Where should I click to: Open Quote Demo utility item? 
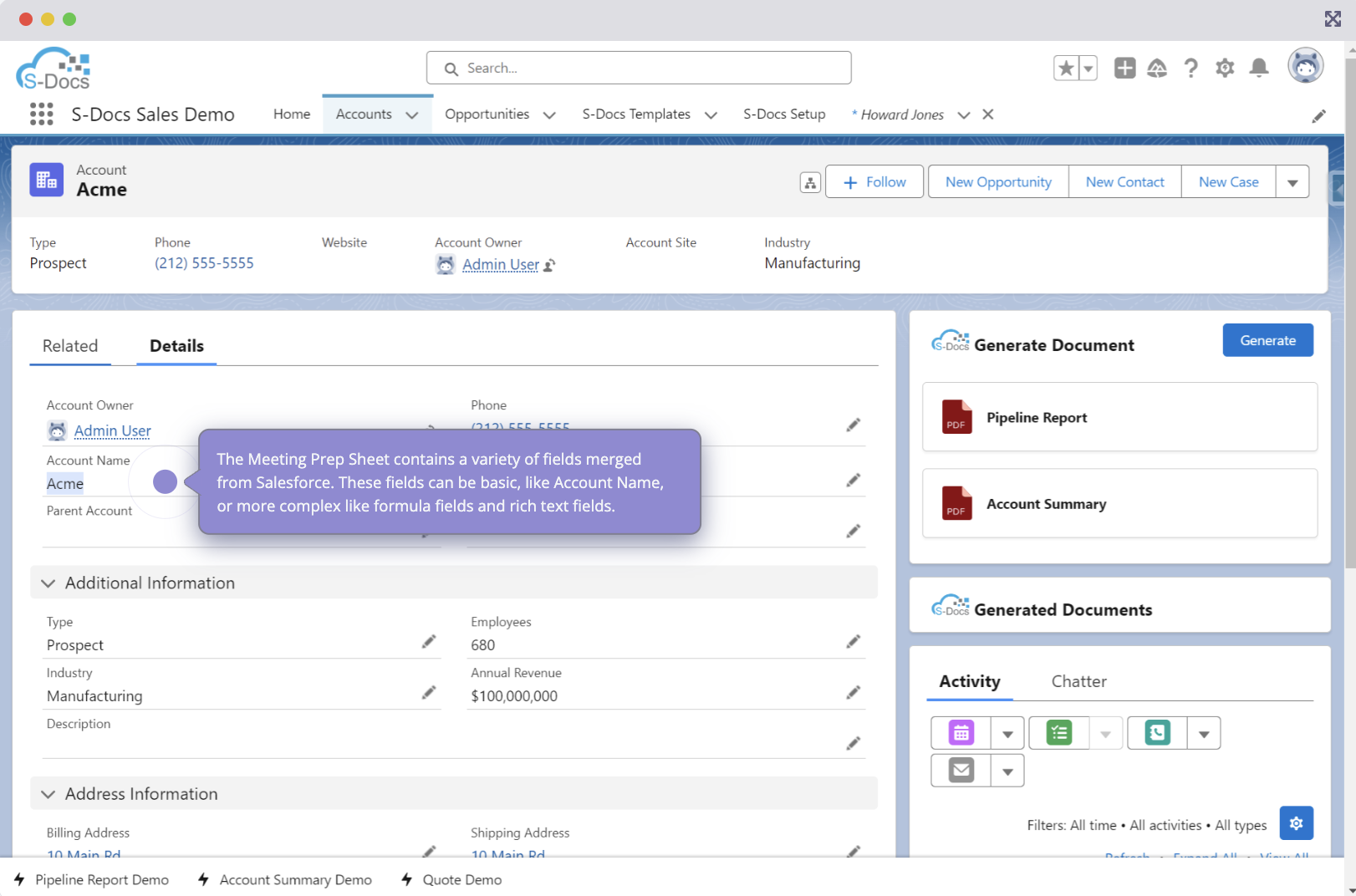[x=451, y=879]
